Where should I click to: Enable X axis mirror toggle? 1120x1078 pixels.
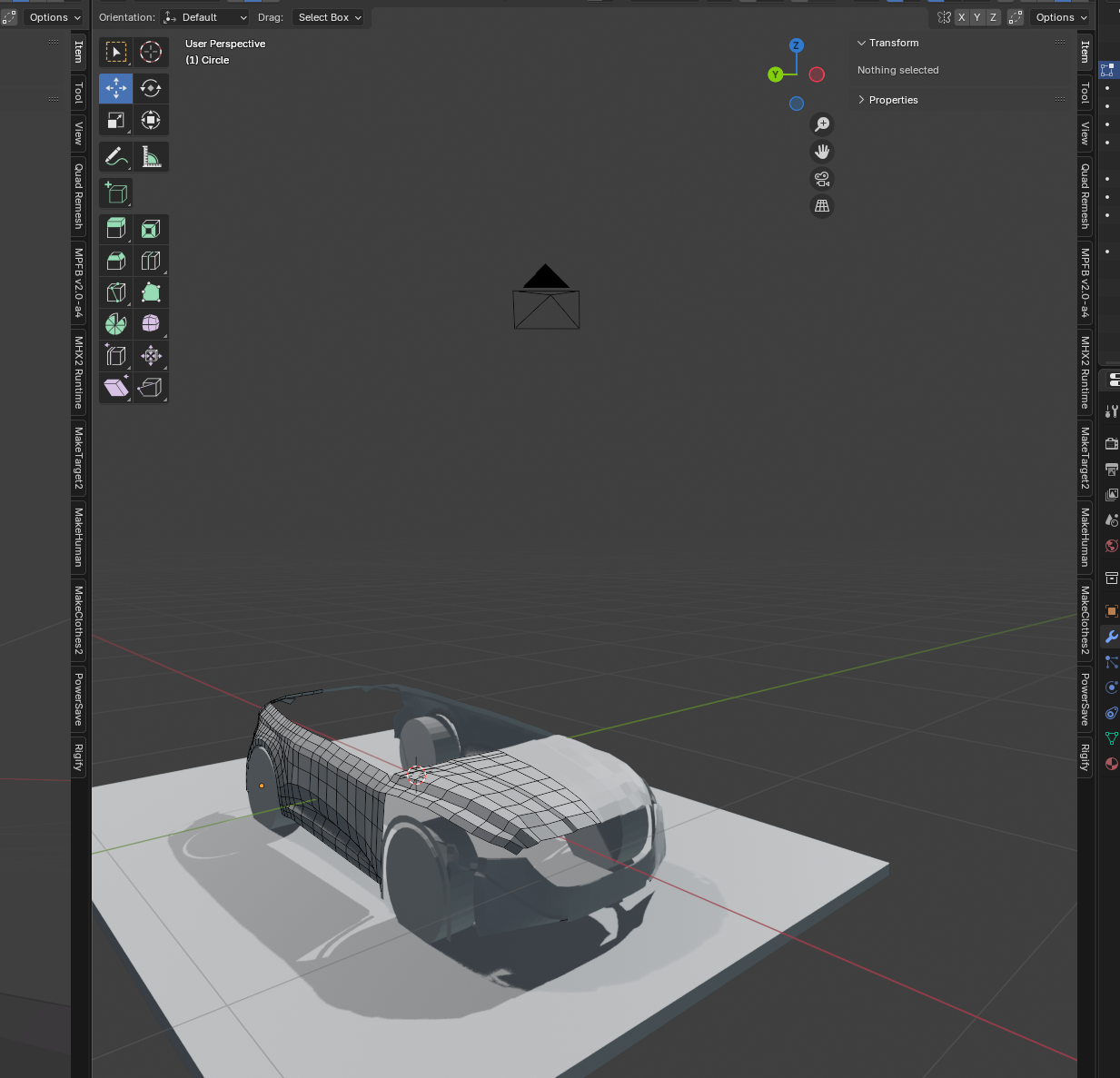point(961,17)
